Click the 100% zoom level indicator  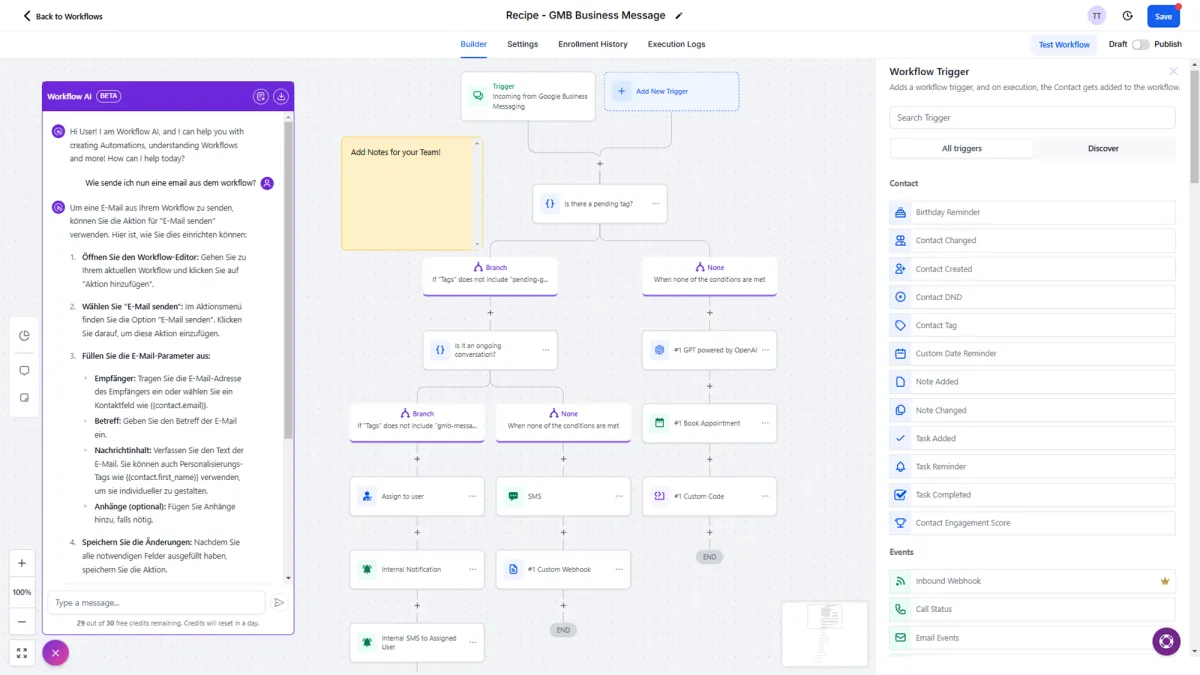point(22,592)
